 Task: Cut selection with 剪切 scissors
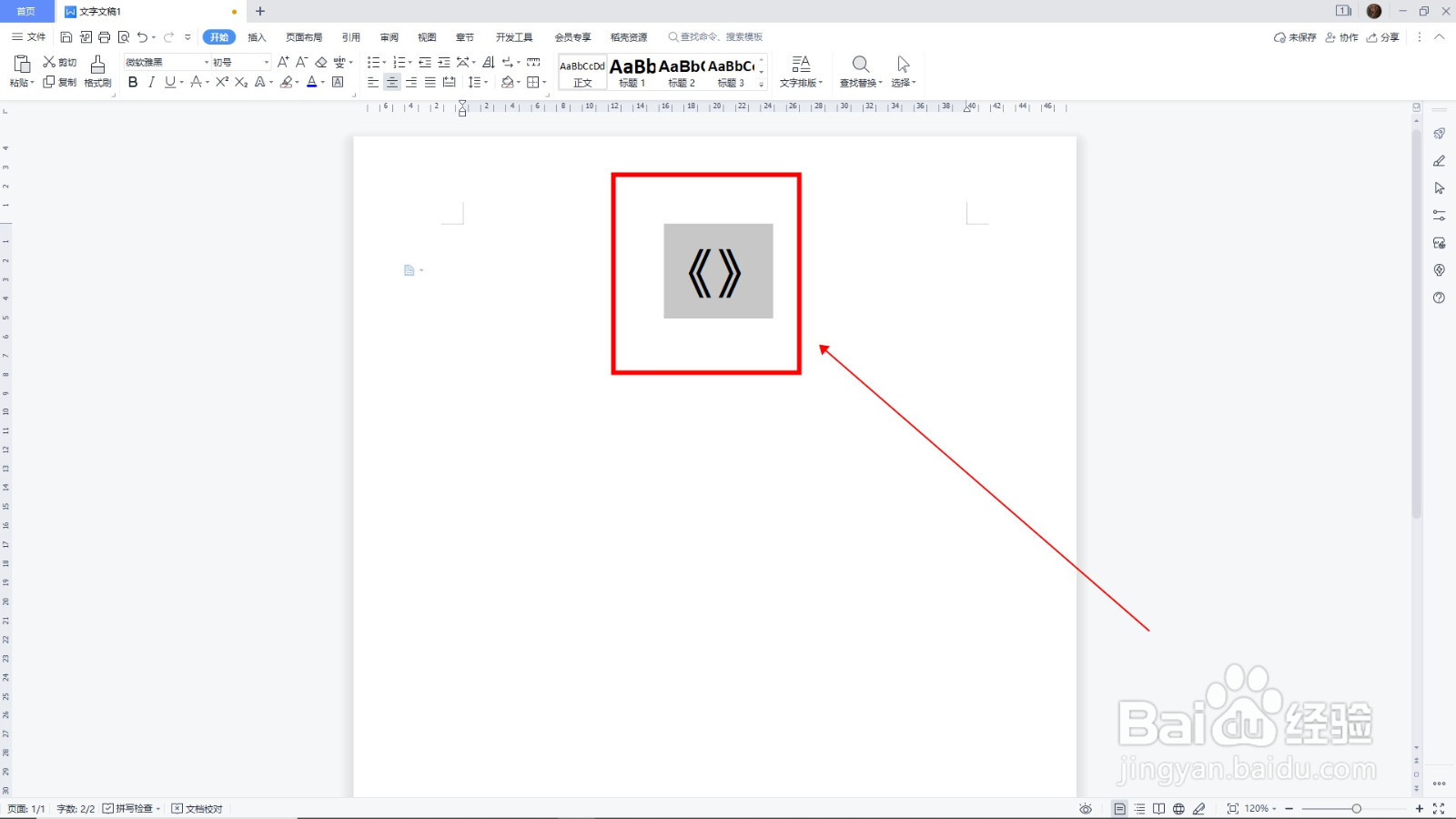(60, 62)
